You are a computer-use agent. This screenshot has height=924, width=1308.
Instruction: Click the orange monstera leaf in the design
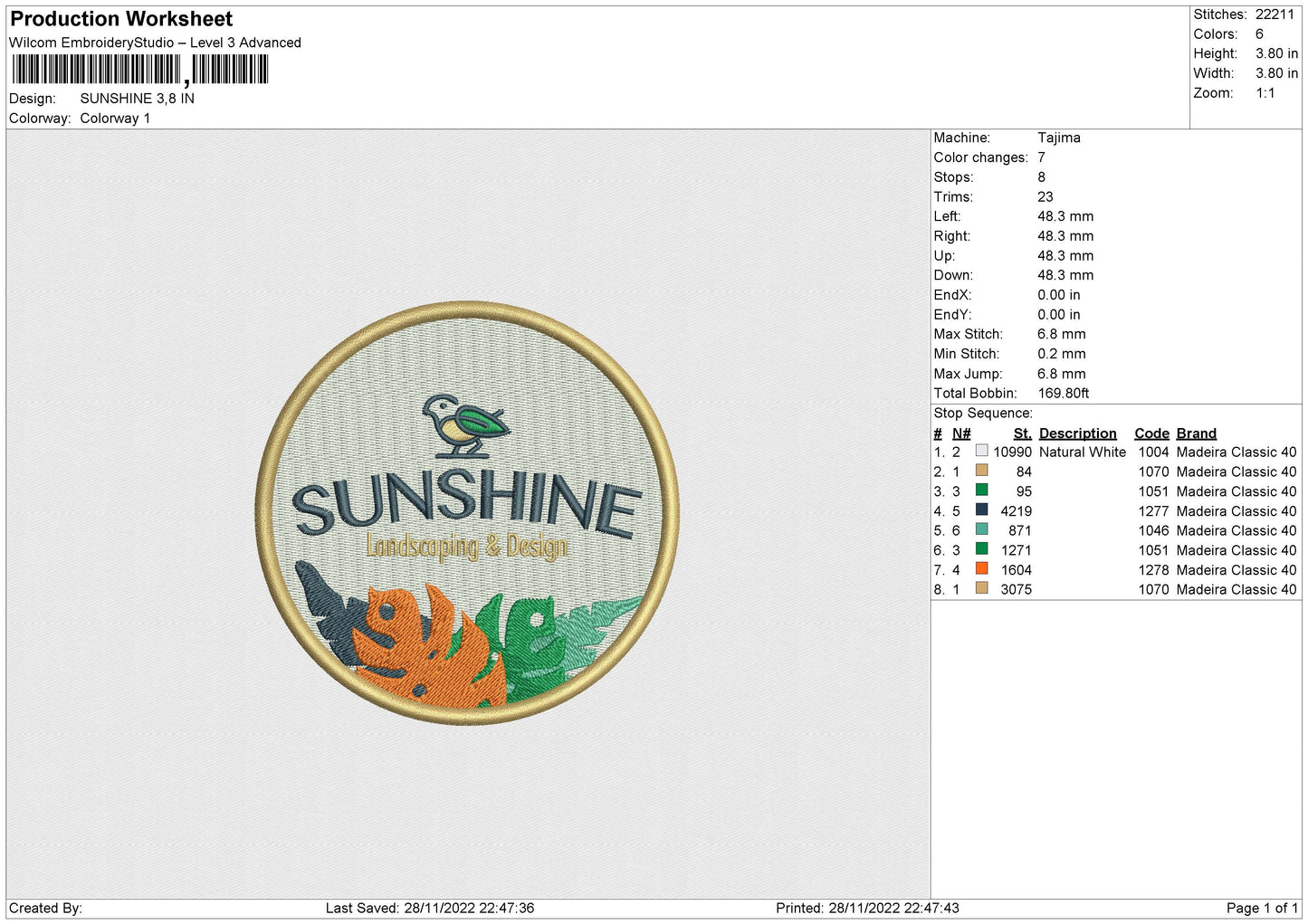428,648
